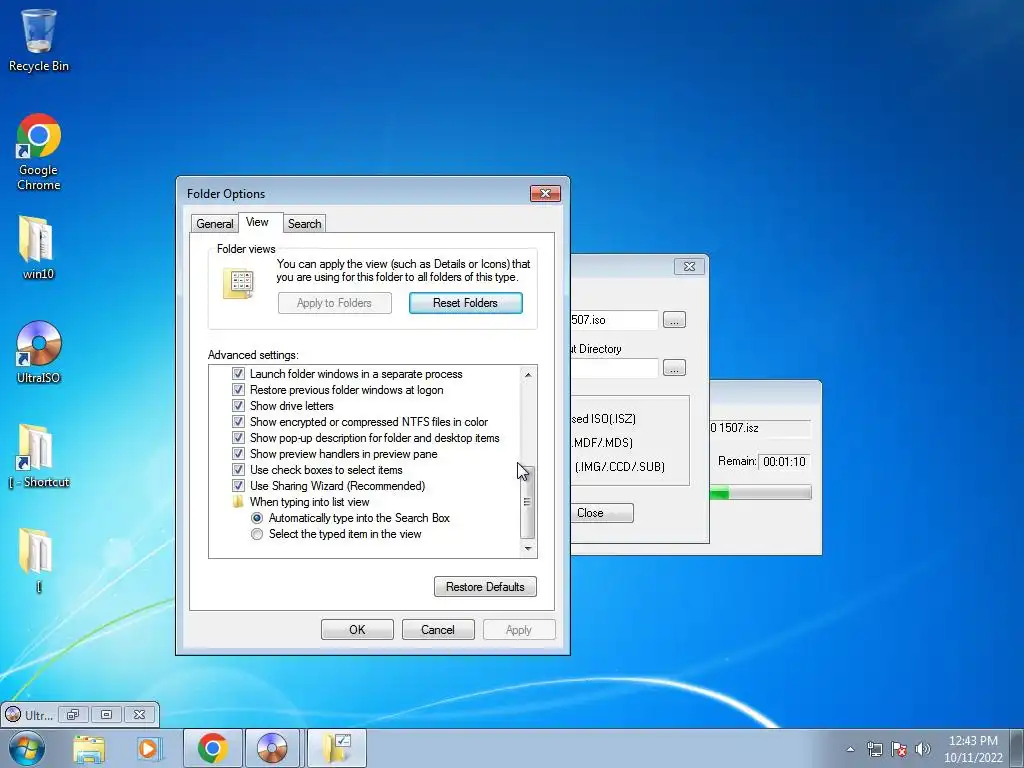
Task: Click the Remain time value 00:01:10
Action: tap(784, 462)
